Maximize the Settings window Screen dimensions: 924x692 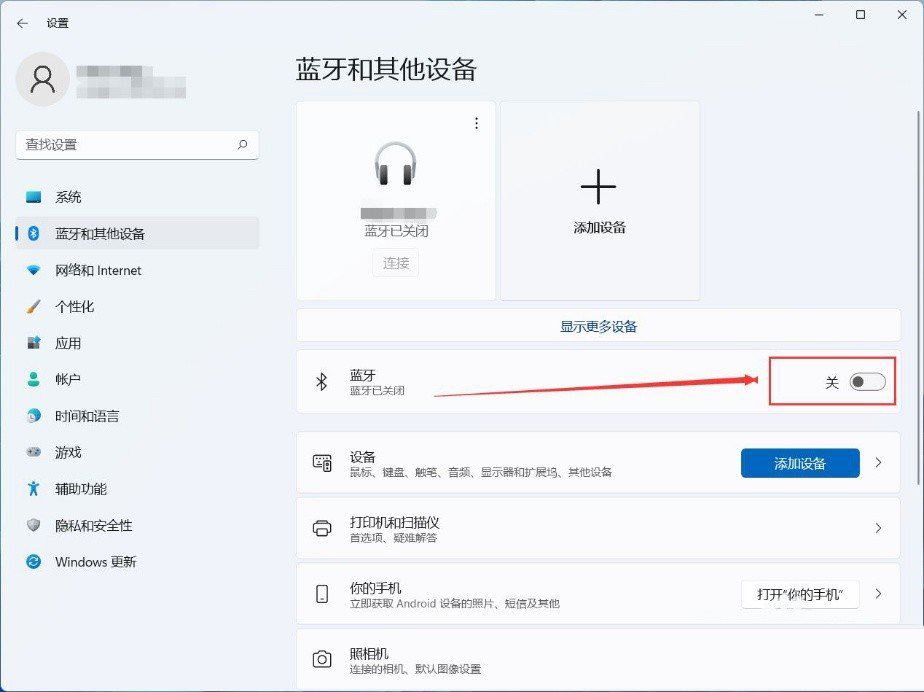pos(860,15)
